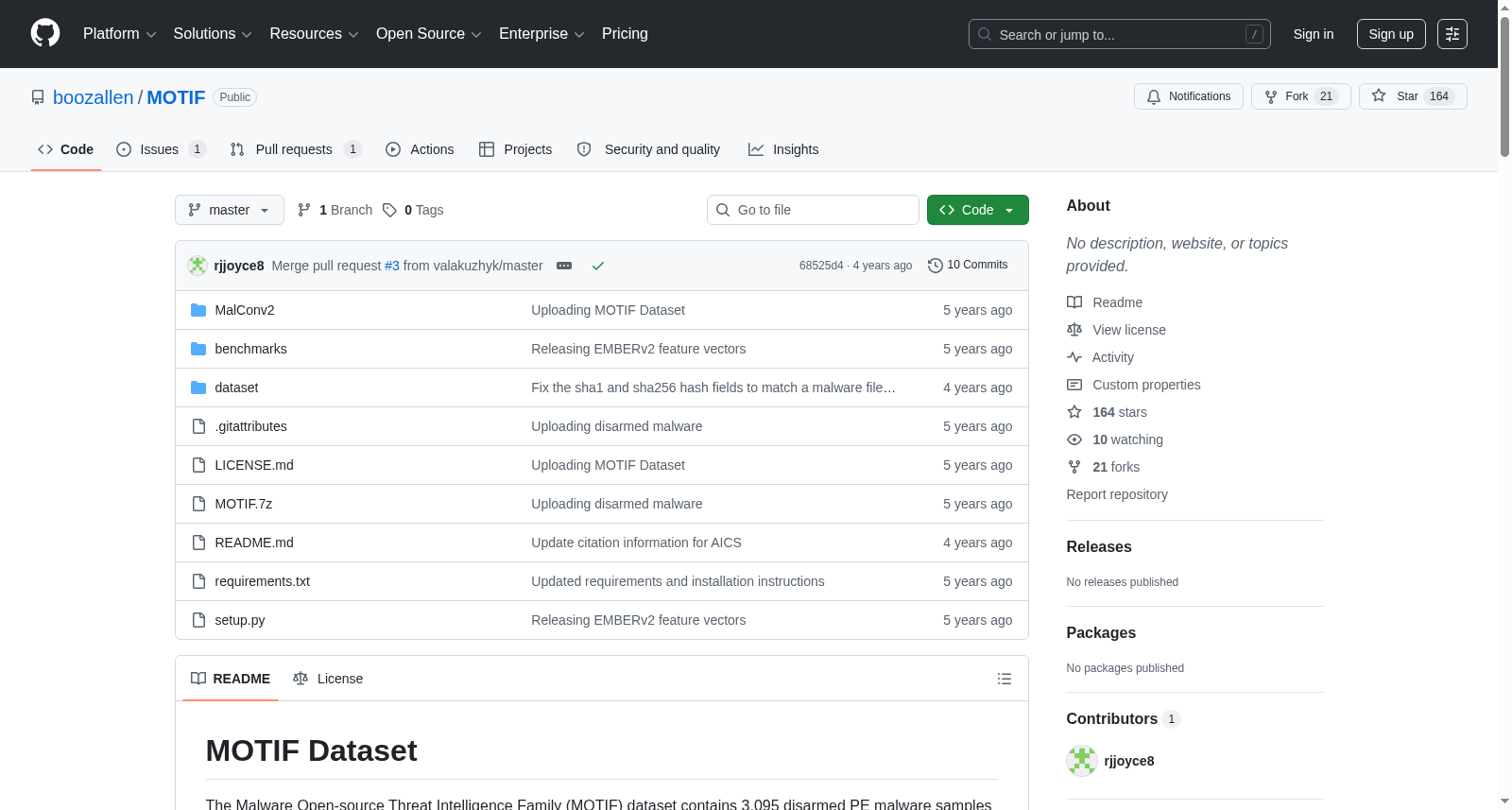Image resolution: width=1512 pixels, height=810 pixels.
Task: Click the eye icon beside 10 watching
Action: (x=1074, y=439)
